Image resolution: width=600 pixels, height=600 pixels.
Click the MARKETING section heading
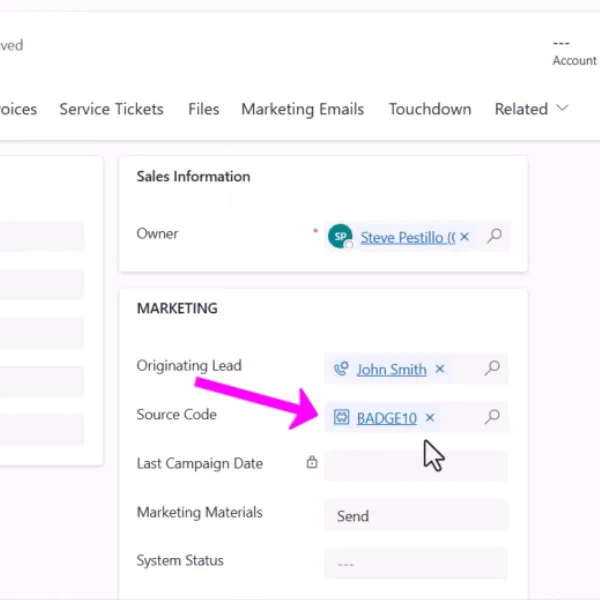pos(177,308)
